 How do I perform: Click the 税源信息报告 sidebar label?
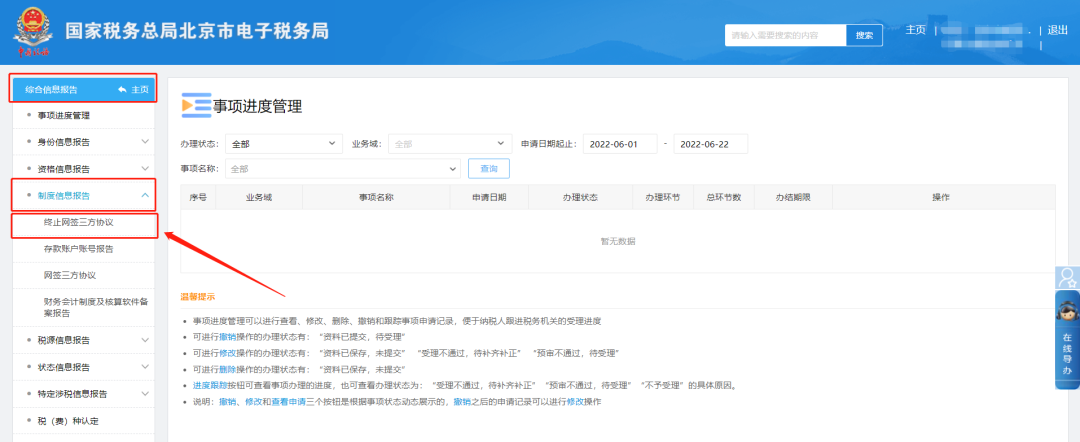tap(64, 340)
